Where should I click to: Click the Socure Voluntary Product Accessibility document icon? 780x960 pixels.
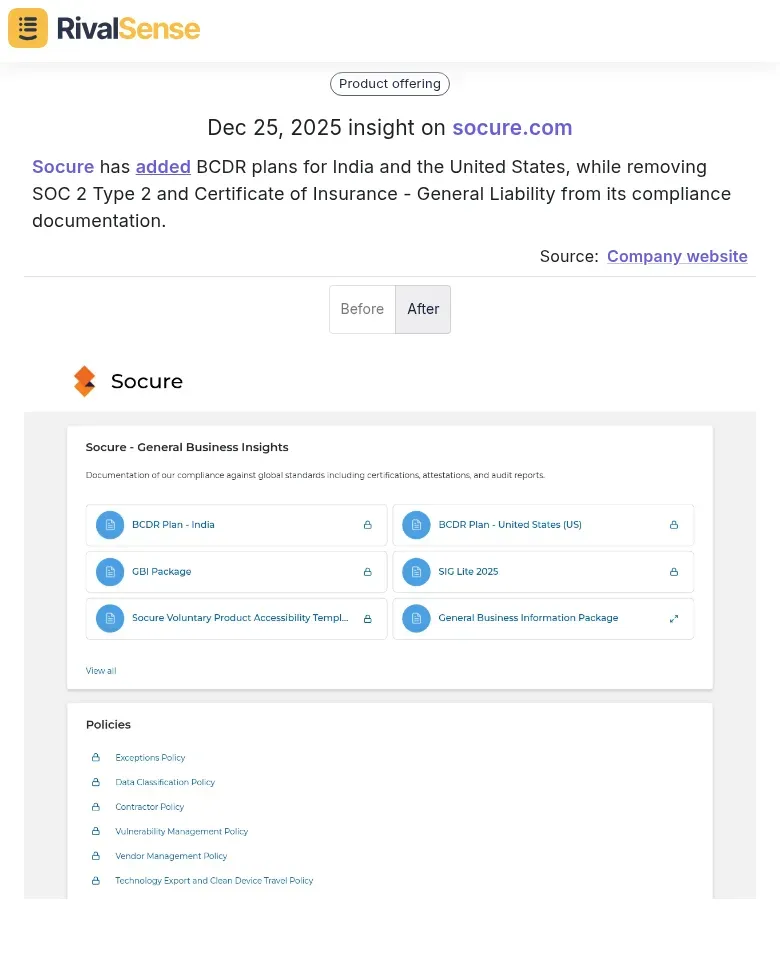coord(110,618)
